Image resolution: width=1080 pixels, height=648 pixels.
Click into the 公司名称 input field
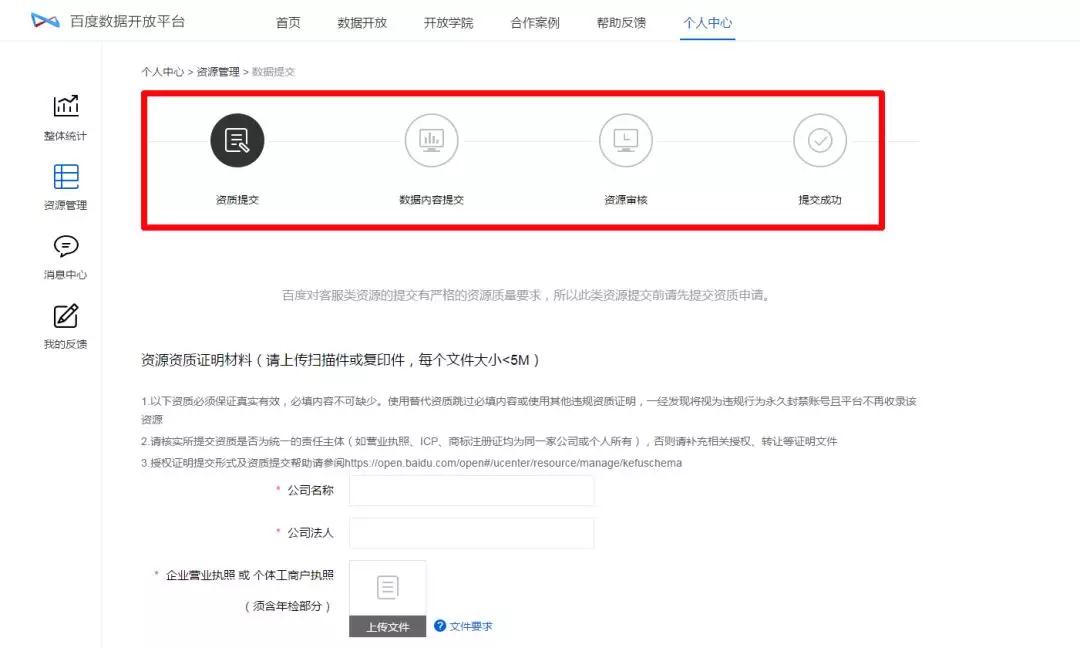[x=471, y=491]
